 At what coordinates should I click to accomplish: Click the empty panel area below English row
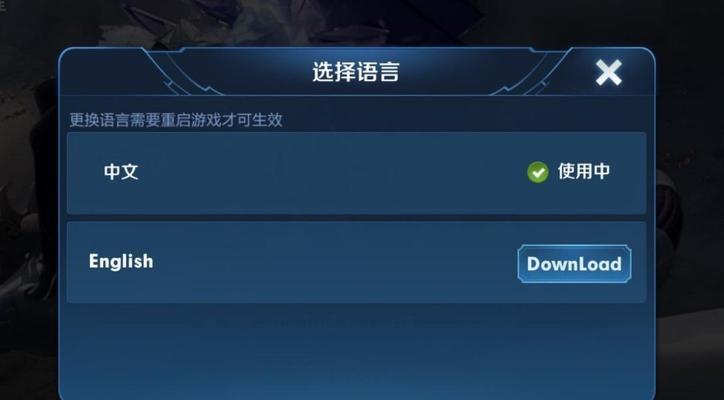click(356, 351)
